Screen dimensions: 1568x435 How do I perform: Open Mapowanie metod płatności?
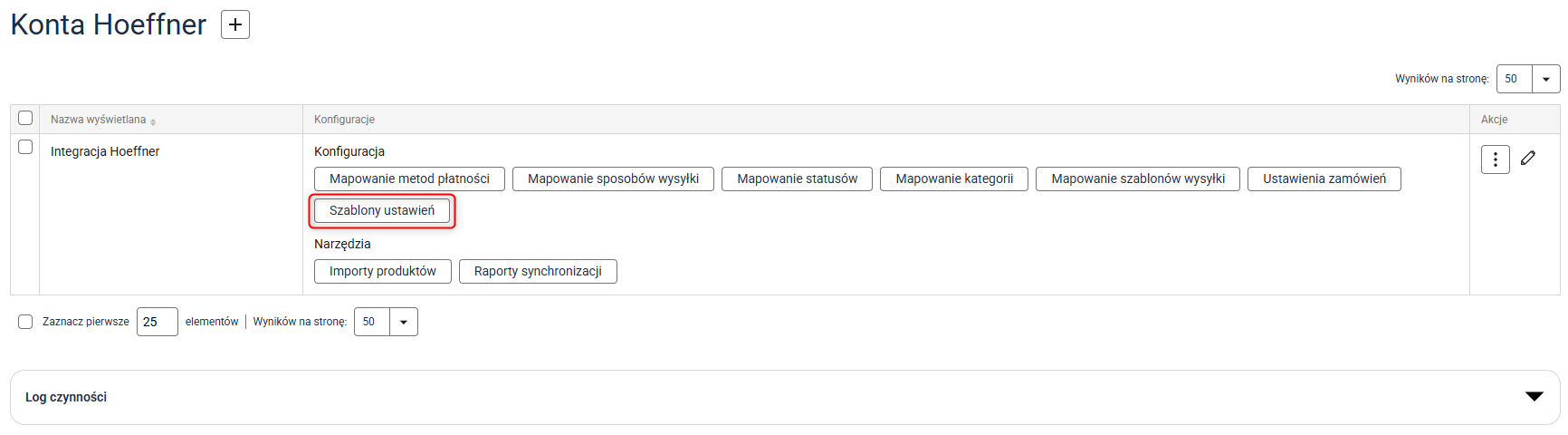coord(409,179)
